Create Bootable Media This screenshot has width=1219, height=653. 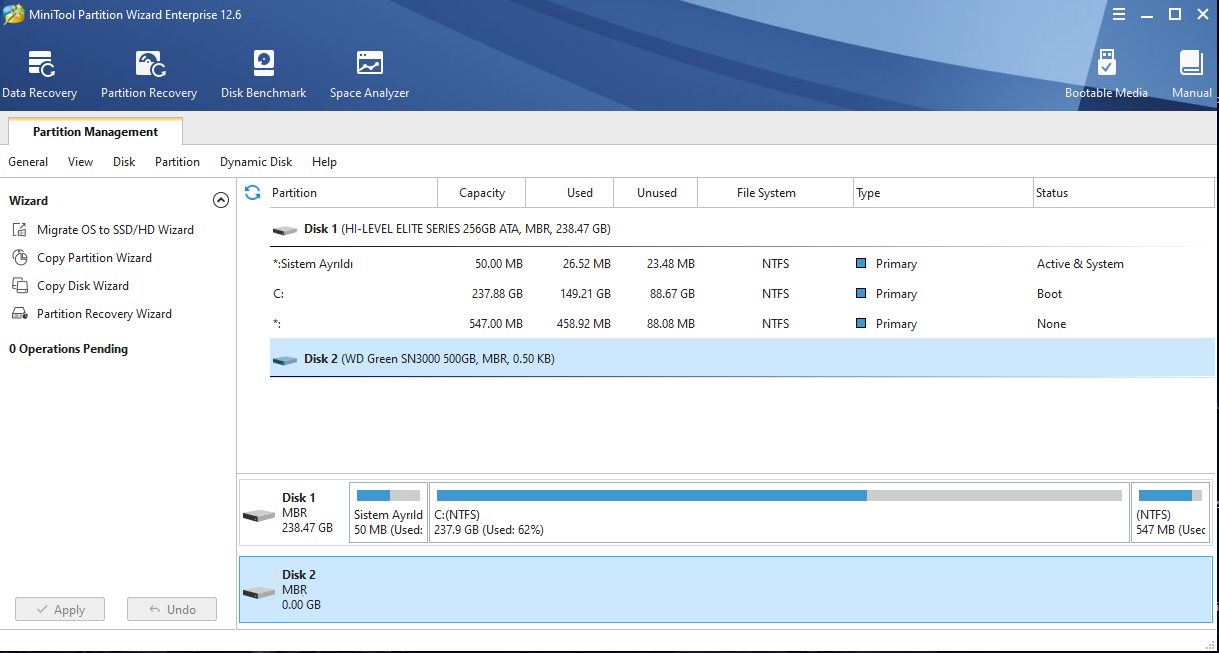tap(1106, 75)
